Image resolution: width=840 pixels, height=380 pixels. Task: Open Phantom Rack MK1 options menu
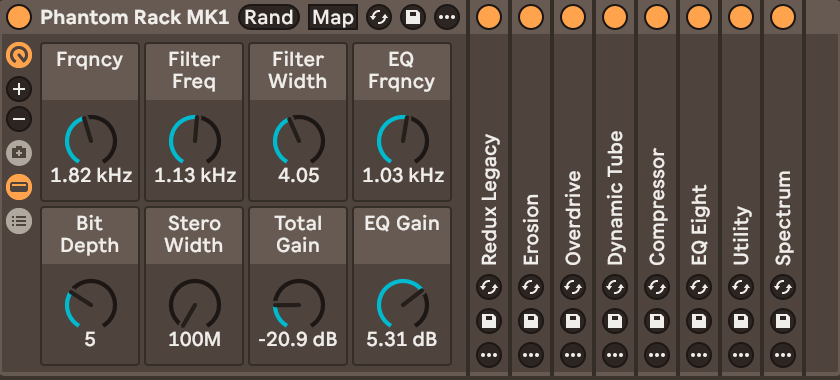pos(447,17)
